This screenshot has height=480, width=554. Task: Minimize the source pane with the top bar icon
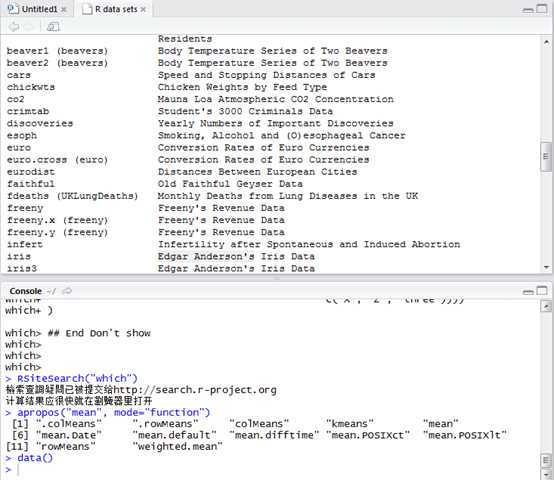528,10
